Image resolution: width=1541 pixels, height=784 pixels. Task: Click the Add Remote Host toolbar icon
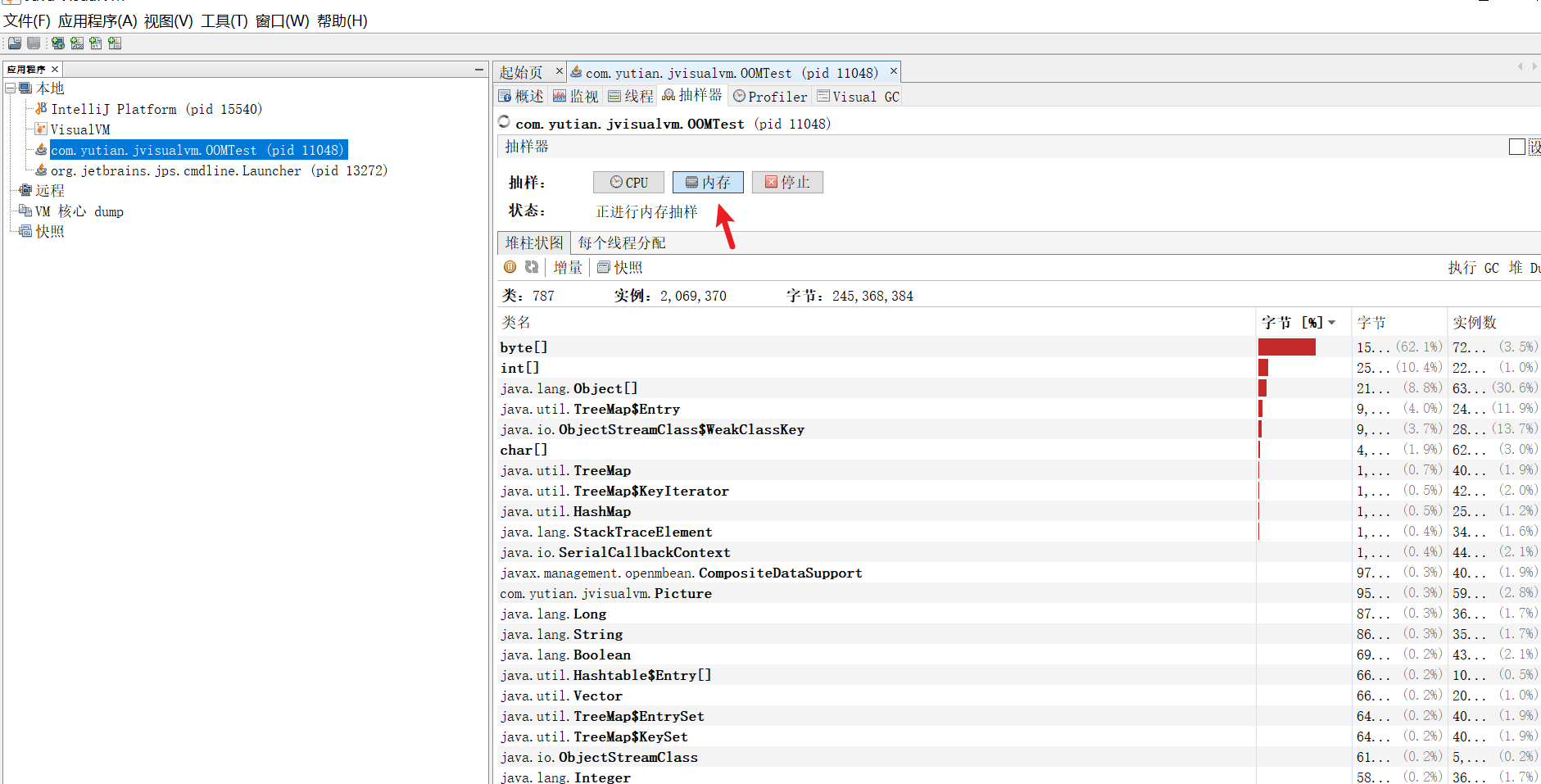[x=58, y=43]
